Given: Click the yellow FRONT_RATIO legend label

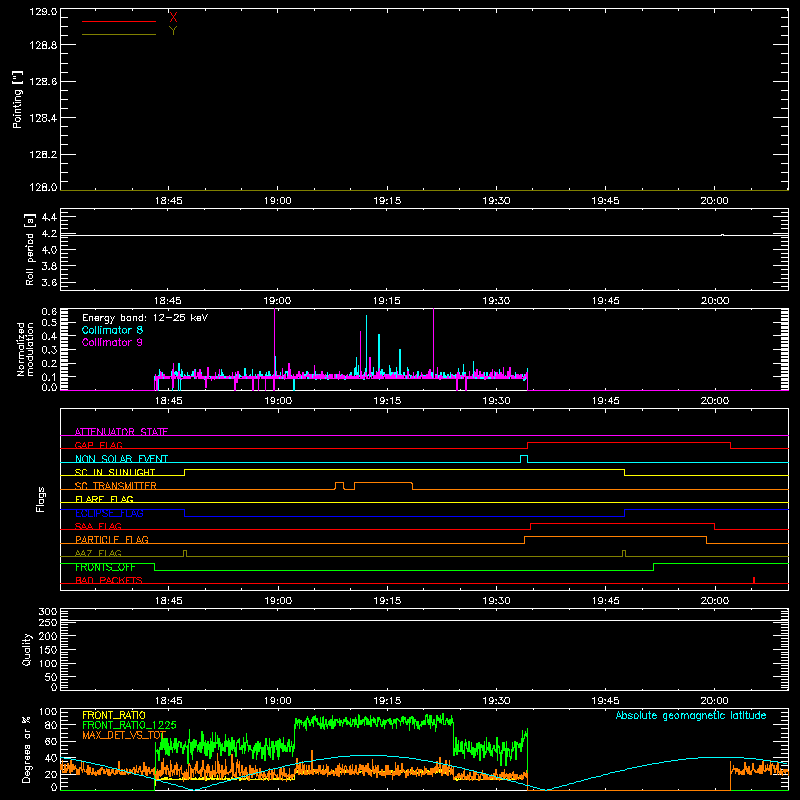Looking at the screenshot, I should tap(114, 715).
